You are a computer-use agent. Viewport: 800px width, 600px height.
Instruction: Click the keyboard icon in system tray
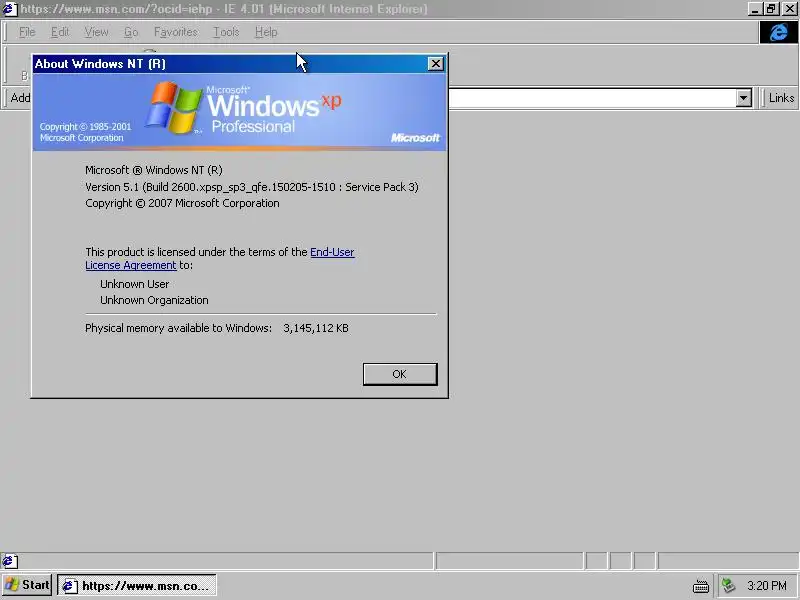[701, 586]
